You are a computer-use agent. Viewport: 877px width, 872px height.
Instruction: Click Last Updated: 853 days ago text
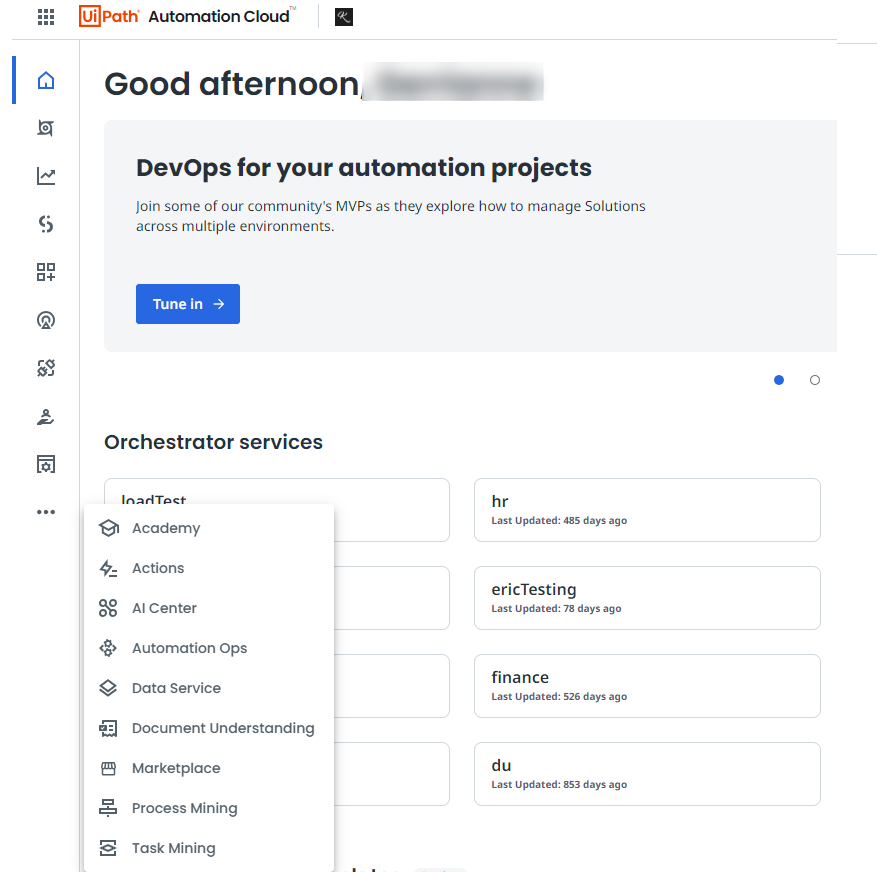click(559, 784)
